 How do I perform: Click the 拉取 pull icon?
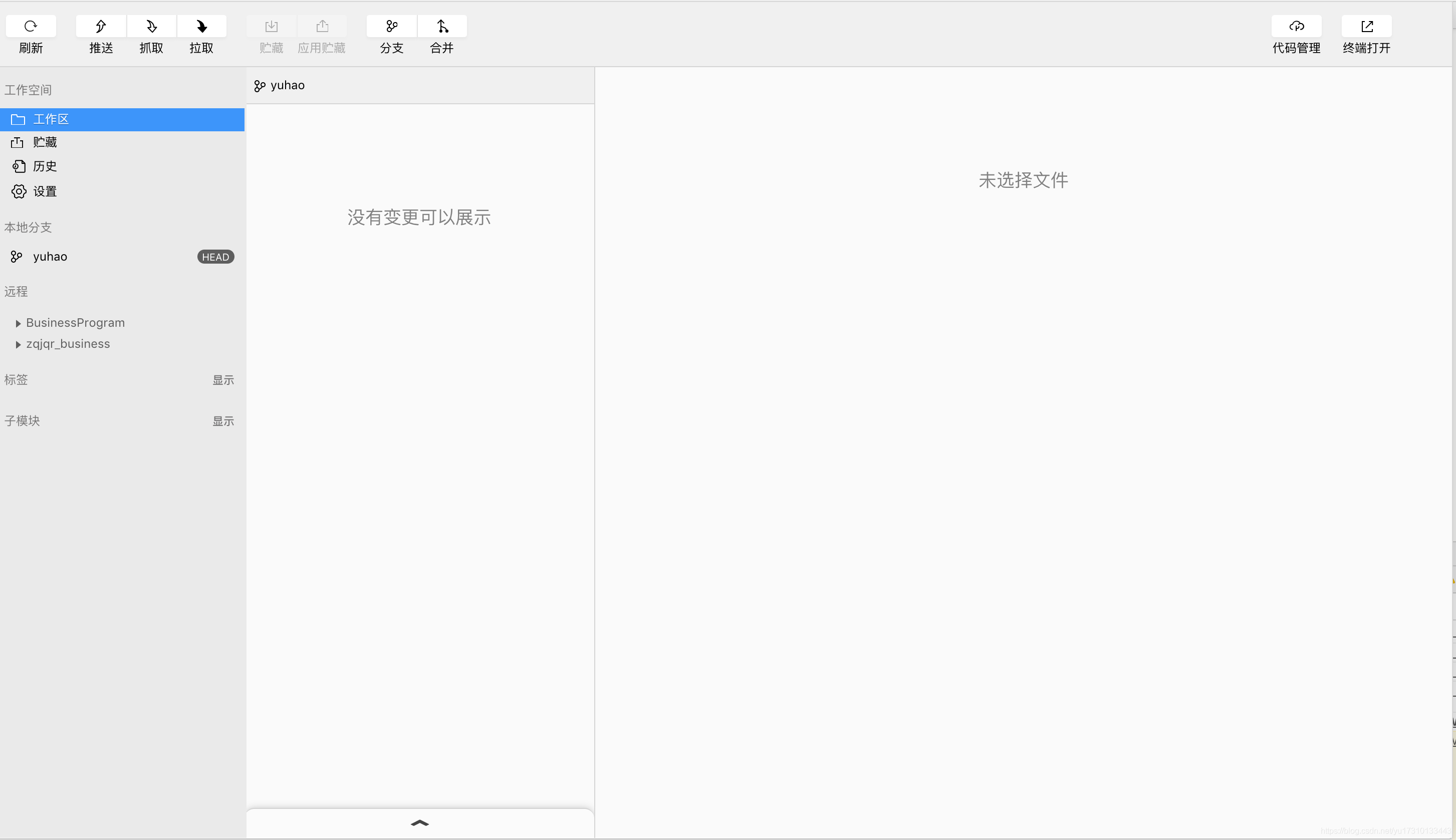(x=201, y=26)
